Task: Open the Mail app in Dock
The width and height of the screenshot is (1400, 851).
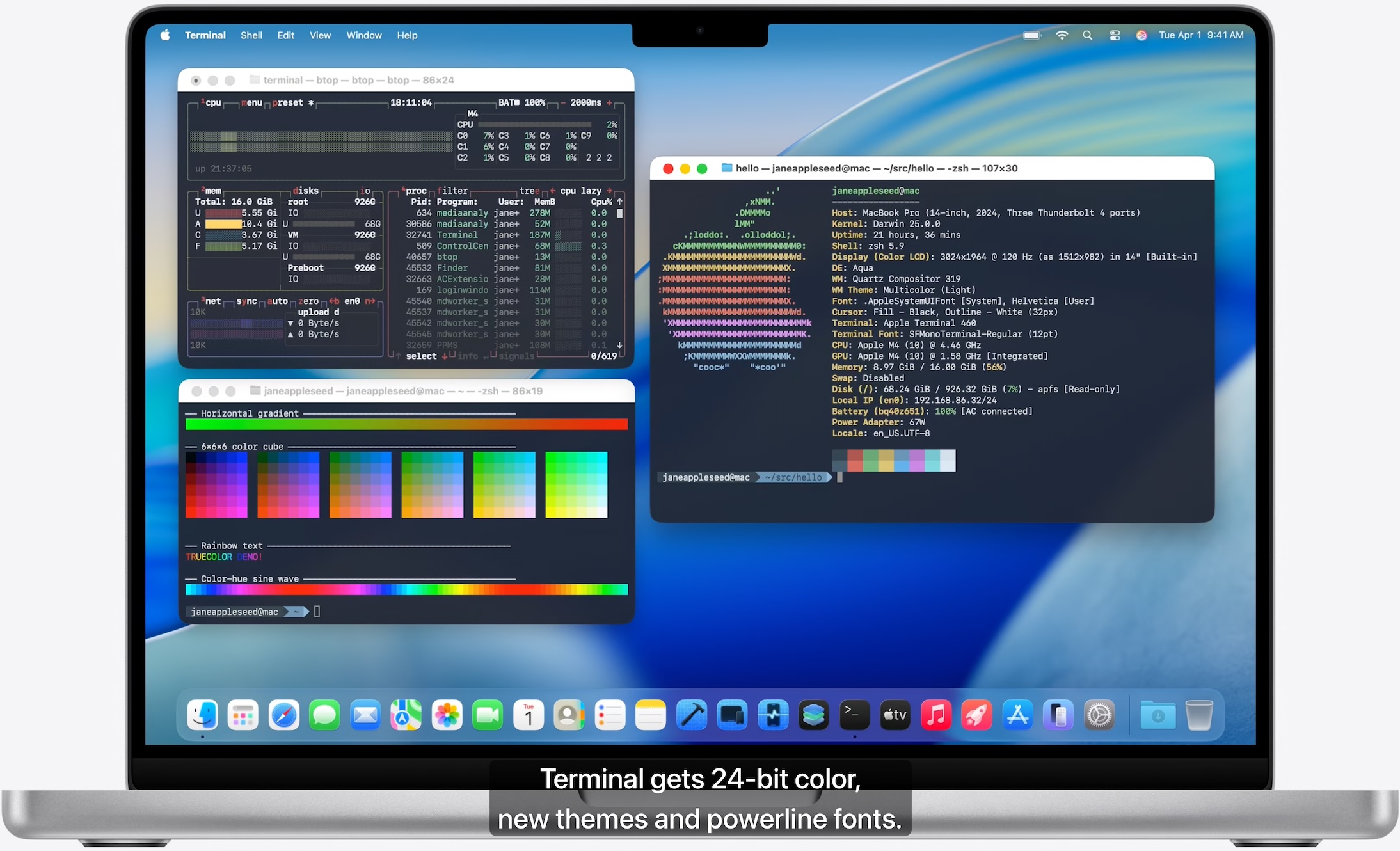Action: (365, 715)
